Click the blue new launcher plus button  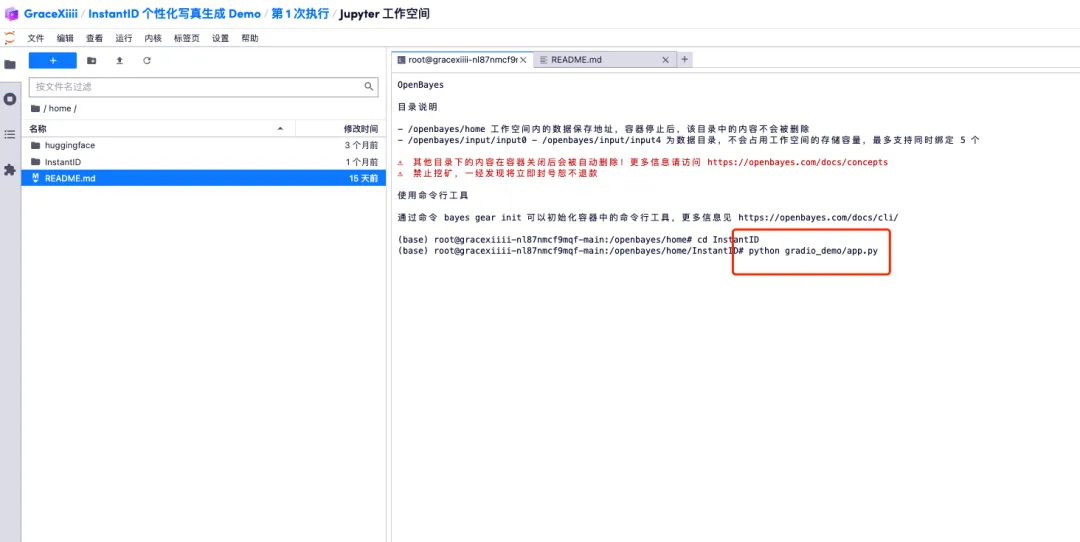coord(52,61)
